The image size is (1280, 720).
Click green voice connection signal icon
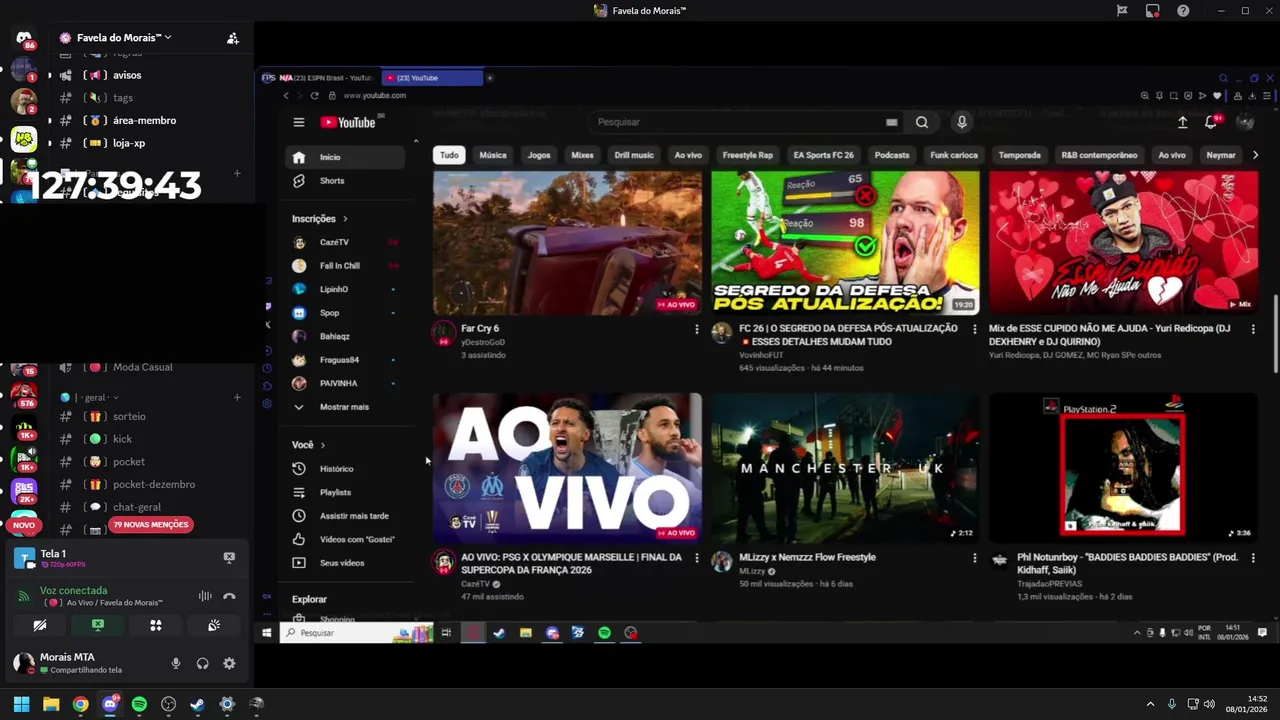pyautogui.click(x=24, y=596)
